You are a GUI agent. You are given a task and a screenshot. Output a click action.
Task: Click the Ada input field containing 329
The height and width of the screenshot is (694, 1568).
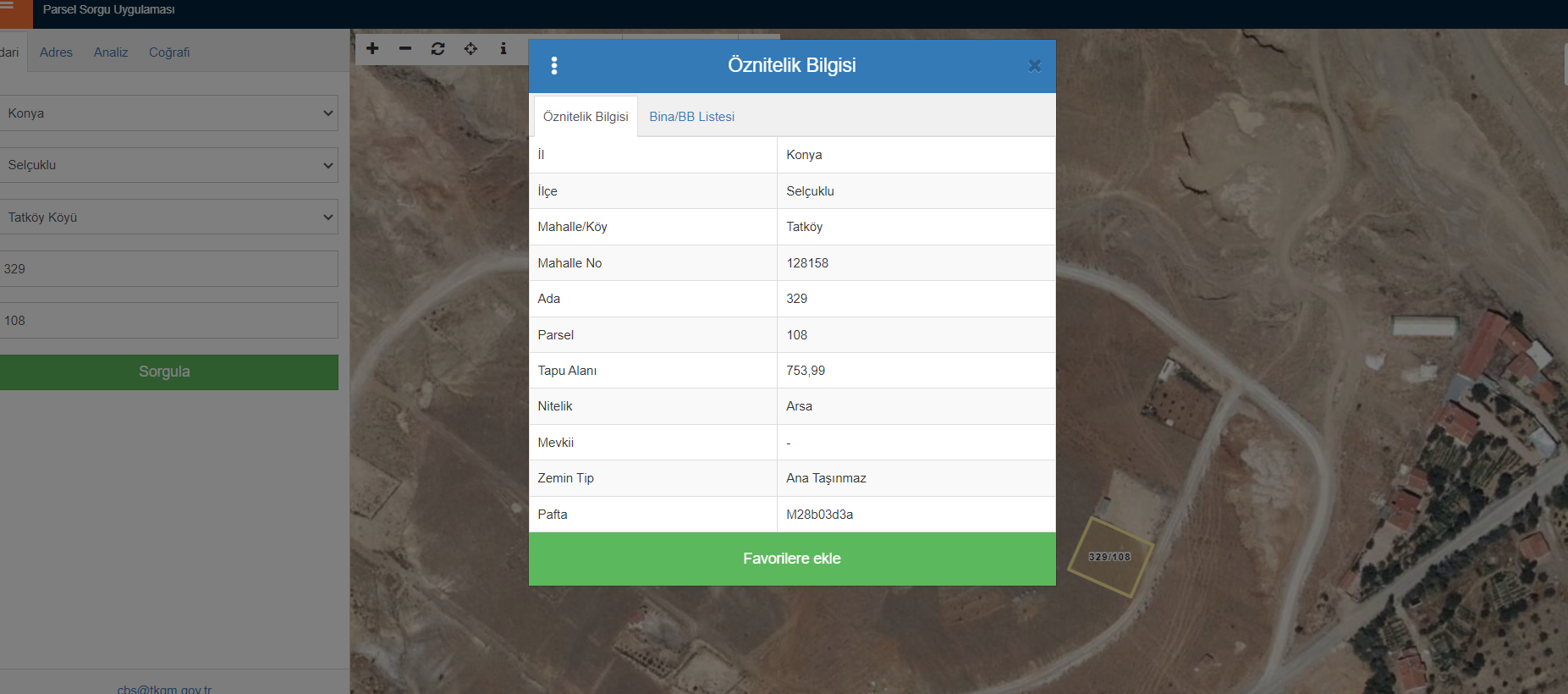(x=168, y=269)
